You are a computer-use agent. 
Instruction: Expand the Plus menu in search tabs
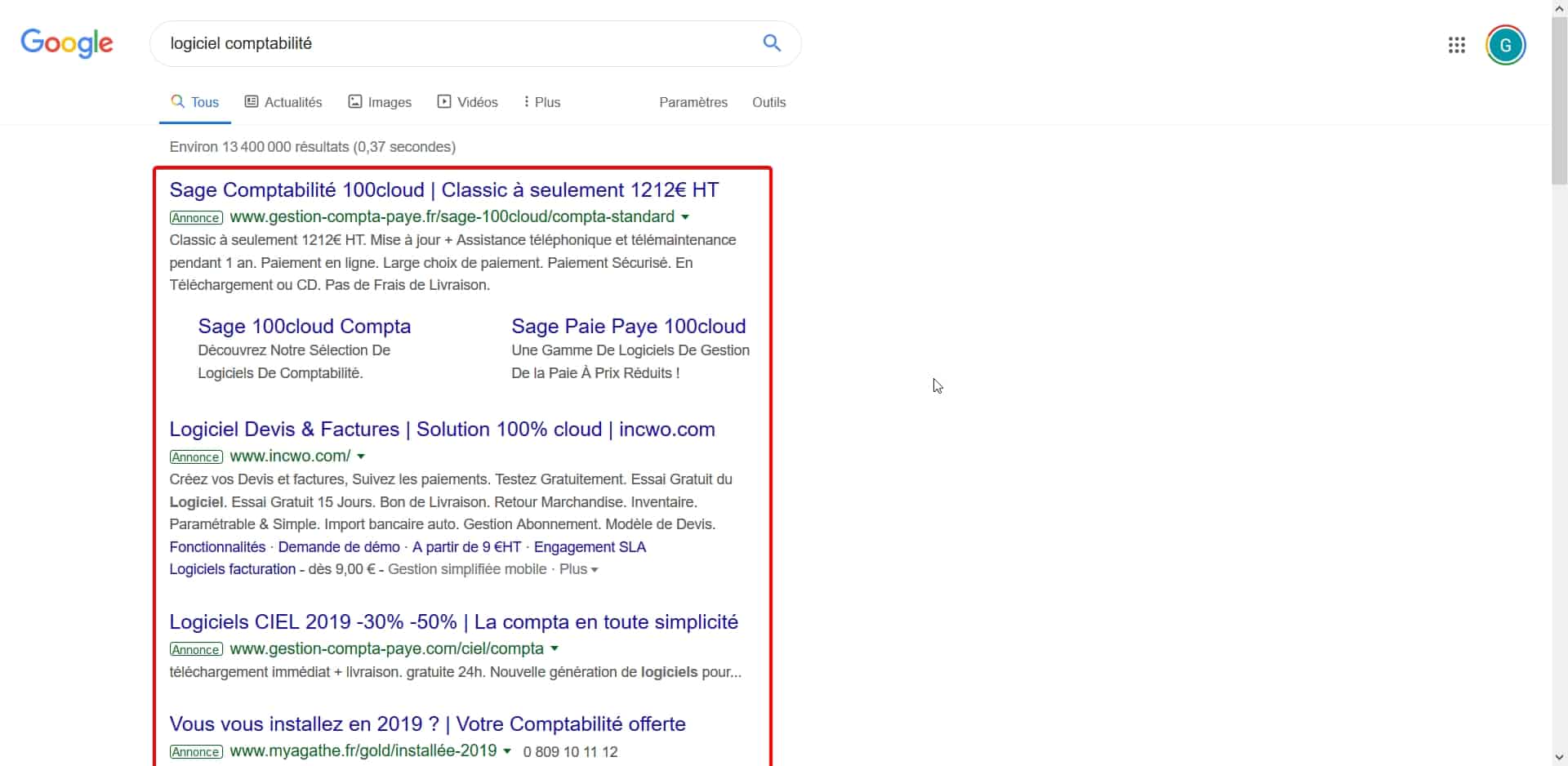(542, 102)
